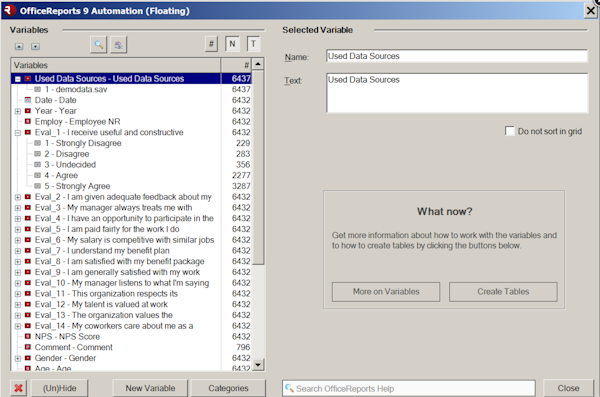Click the red icon of Comment variable
This screenshot has width=600, height=397.
coord(28,347)
